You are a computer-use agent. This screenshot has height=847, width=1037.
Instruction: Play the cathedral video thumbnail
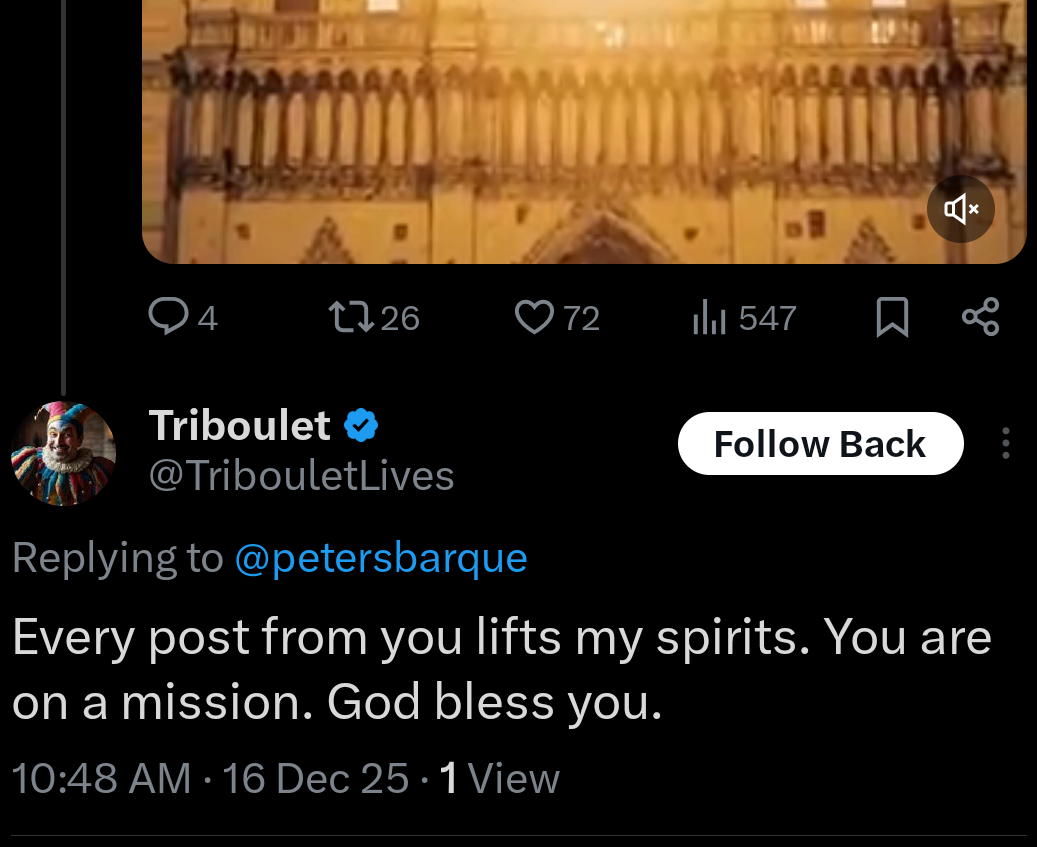pyautogui.click(x=584, y=130)
